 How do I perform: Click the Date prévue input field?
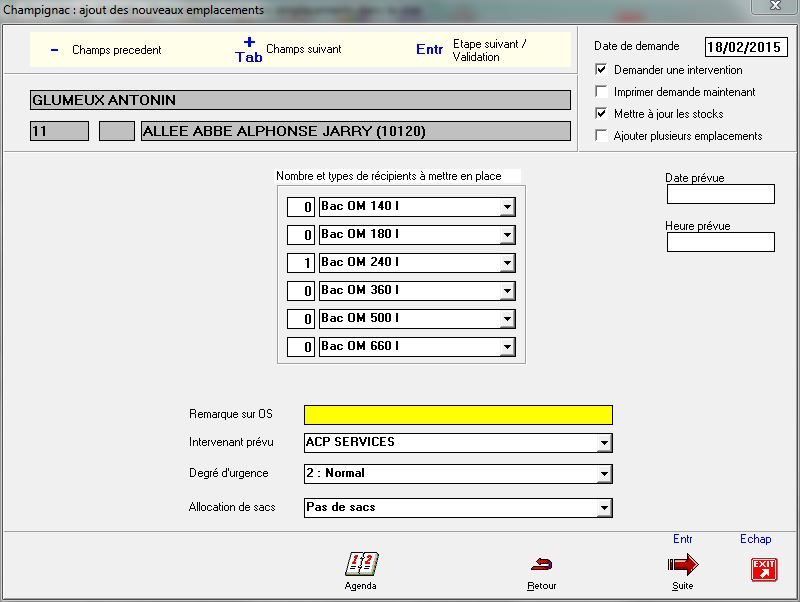coord(720,194)
